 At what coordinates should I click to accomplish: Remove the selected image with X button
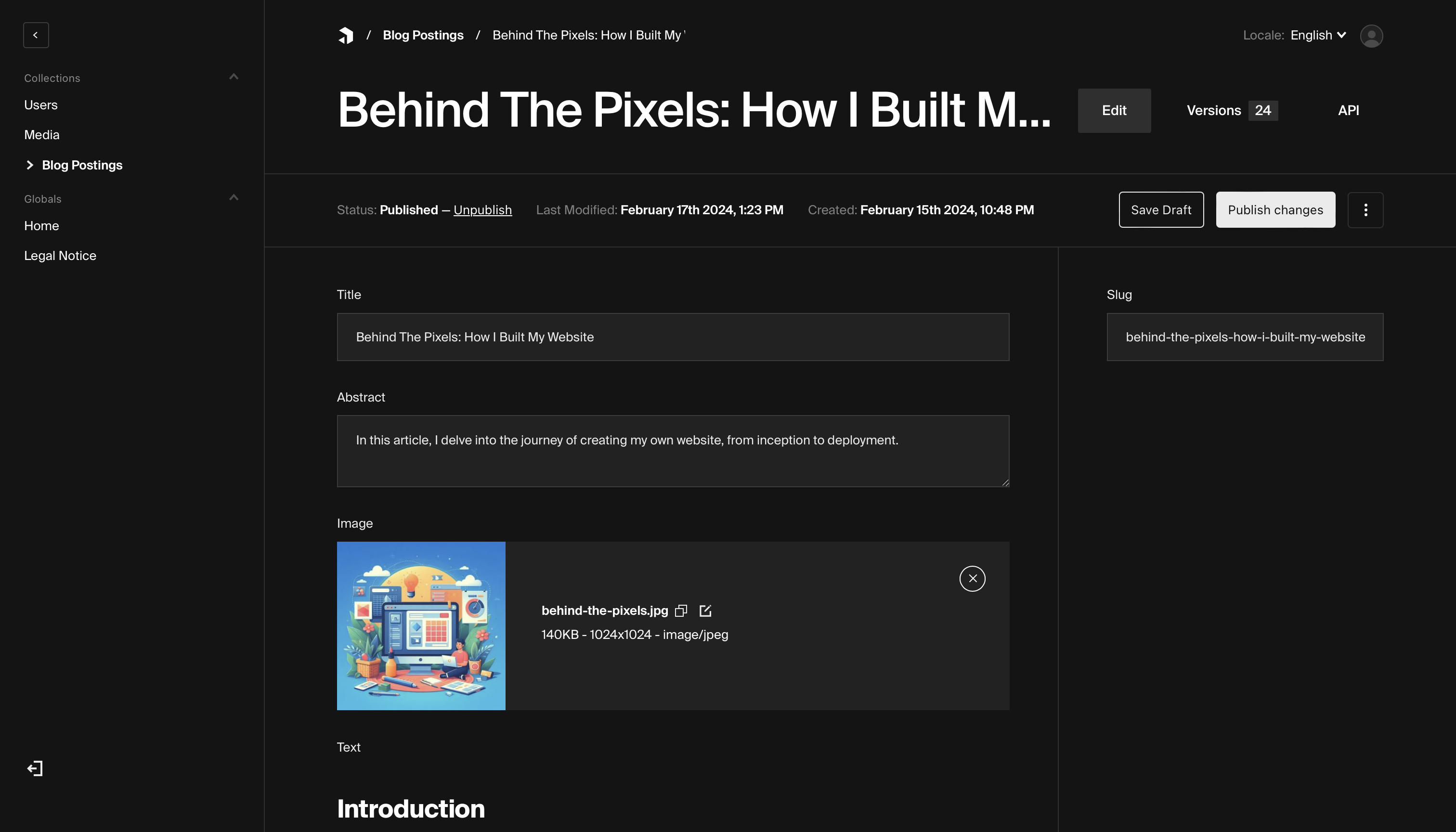coord(972,578)
